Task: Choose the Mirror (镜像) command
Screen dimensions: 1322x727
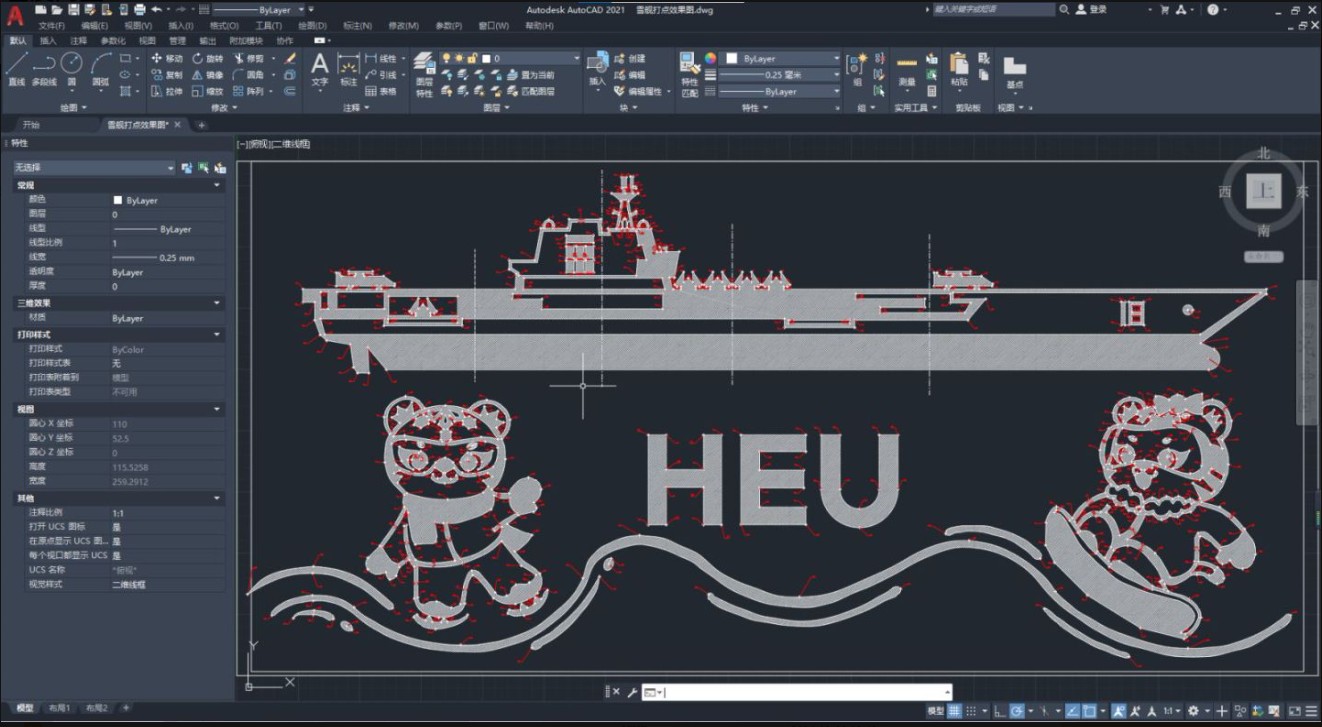Action: [208, 74]
